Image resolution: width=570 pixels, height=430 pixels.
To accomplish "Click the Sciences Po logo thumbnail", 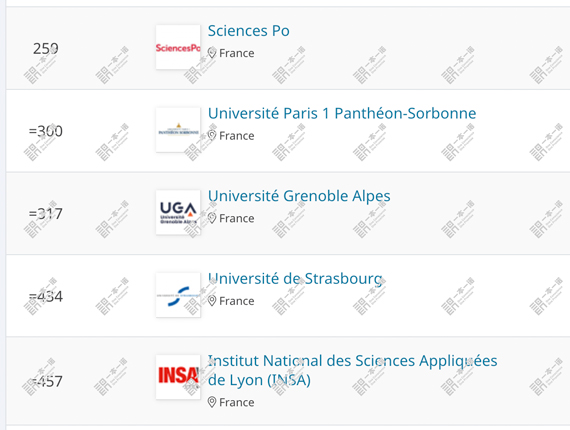I will [178, 47].
